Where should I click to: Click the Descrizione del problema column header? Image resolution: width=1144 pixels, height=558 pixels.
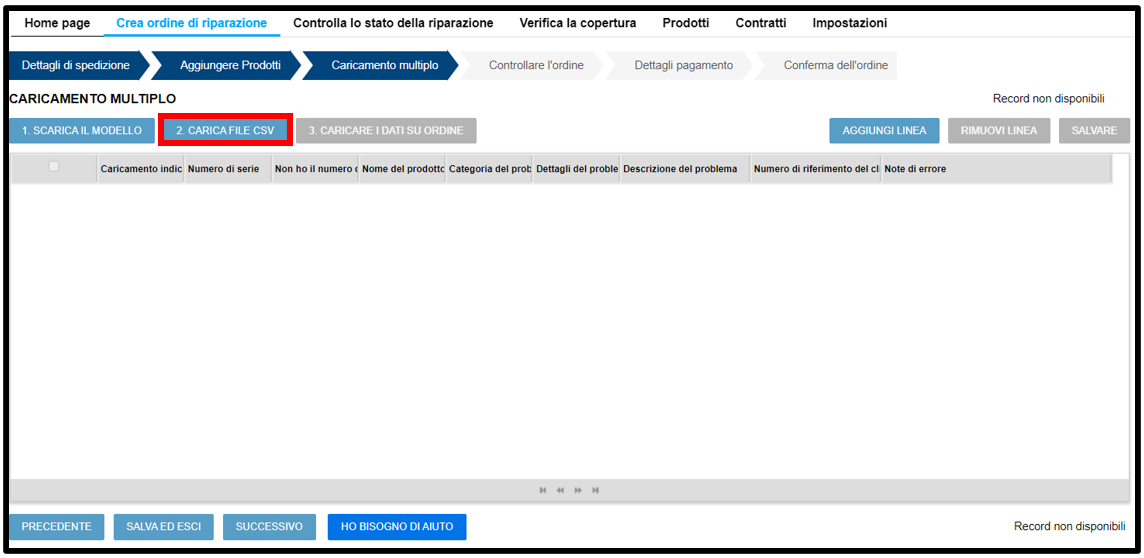pyautogui.click(x=680, y=169)
